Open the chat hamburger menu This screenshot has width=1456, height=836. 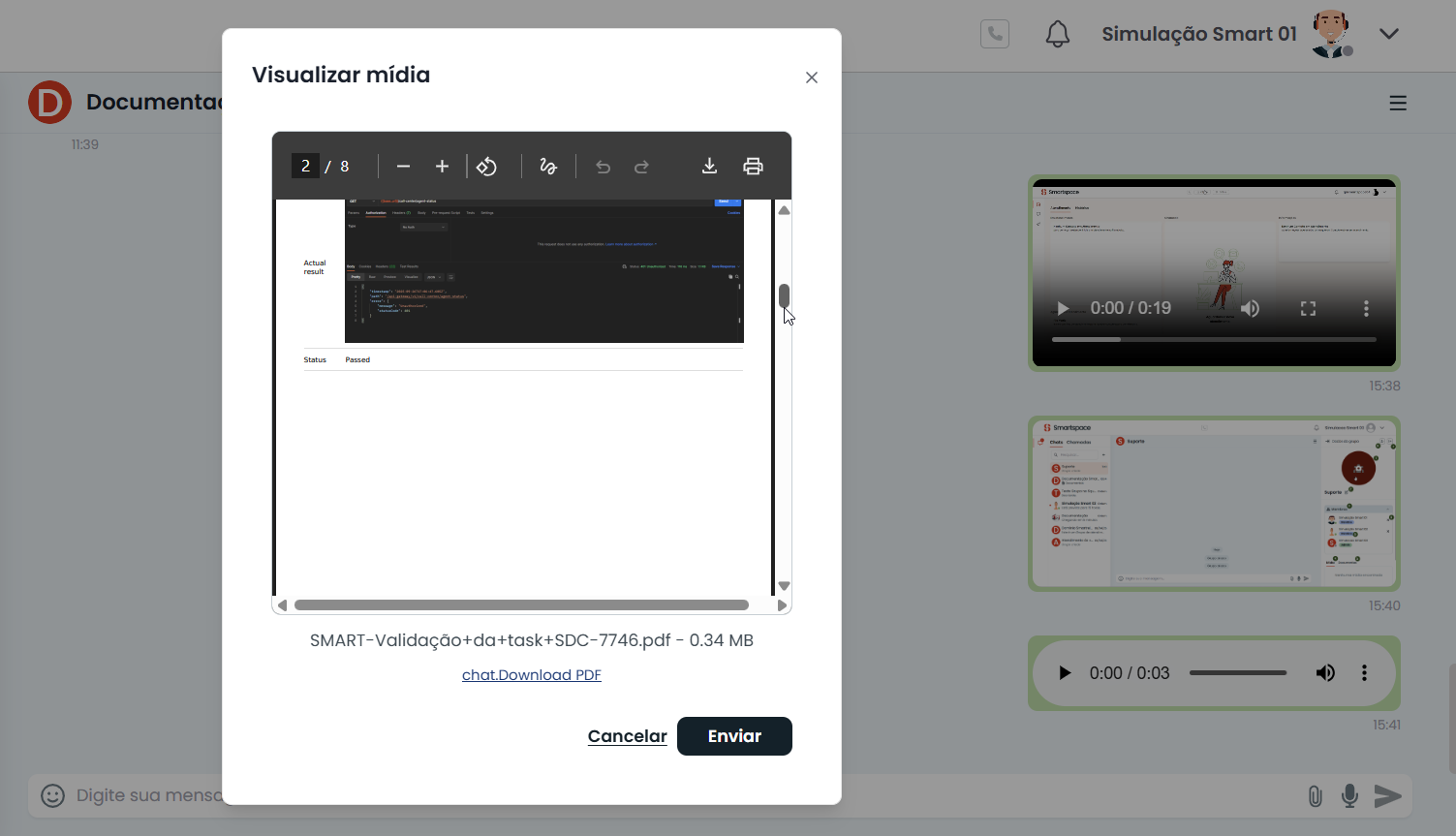click(x=1397, y=103)
